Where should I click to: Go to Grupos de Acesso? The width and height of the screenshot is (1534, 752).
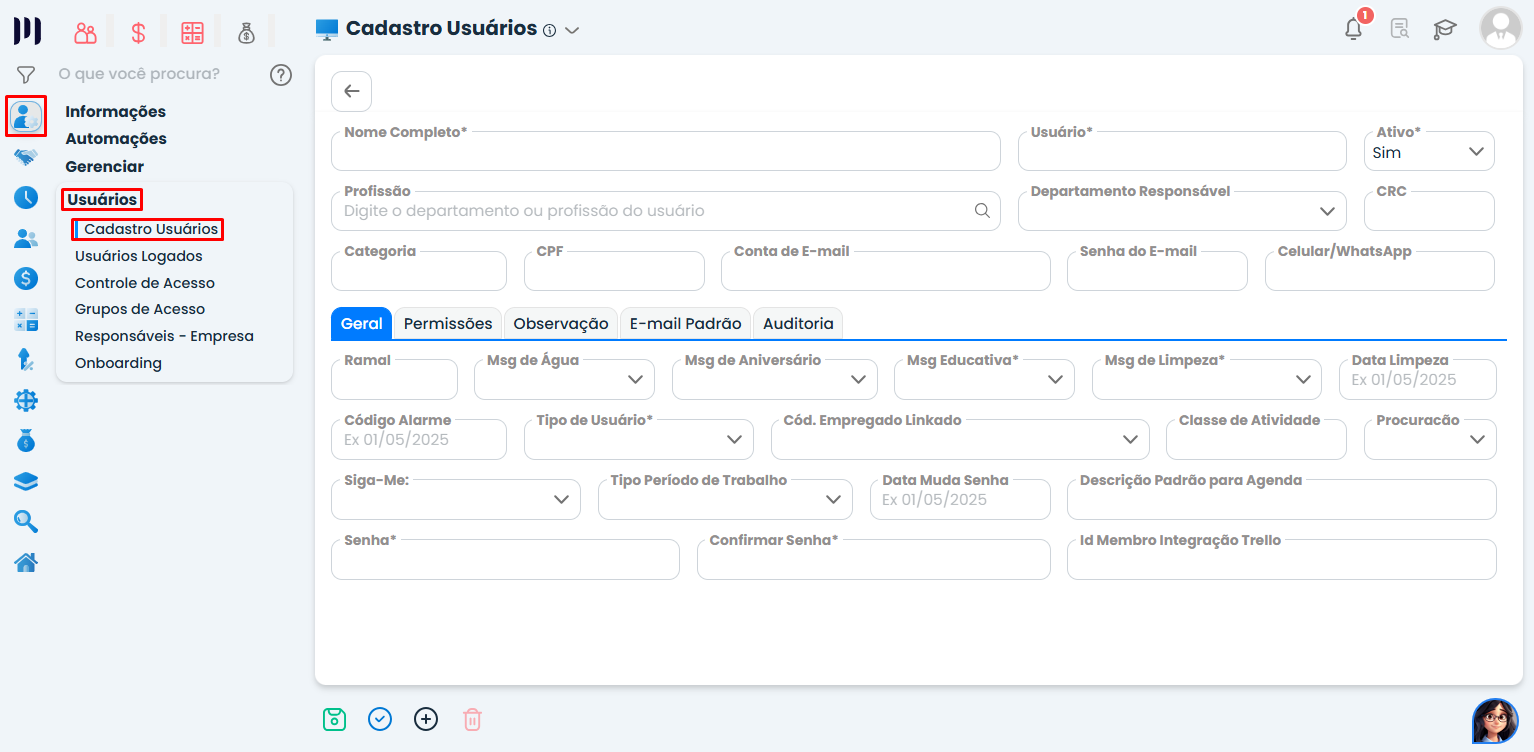click(x=140, y=309)
